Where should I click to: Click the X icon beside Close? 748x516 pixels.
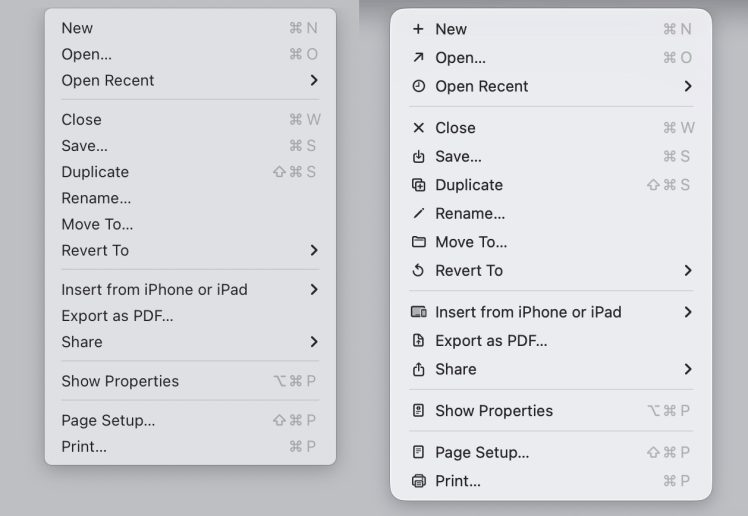(418, 128)
